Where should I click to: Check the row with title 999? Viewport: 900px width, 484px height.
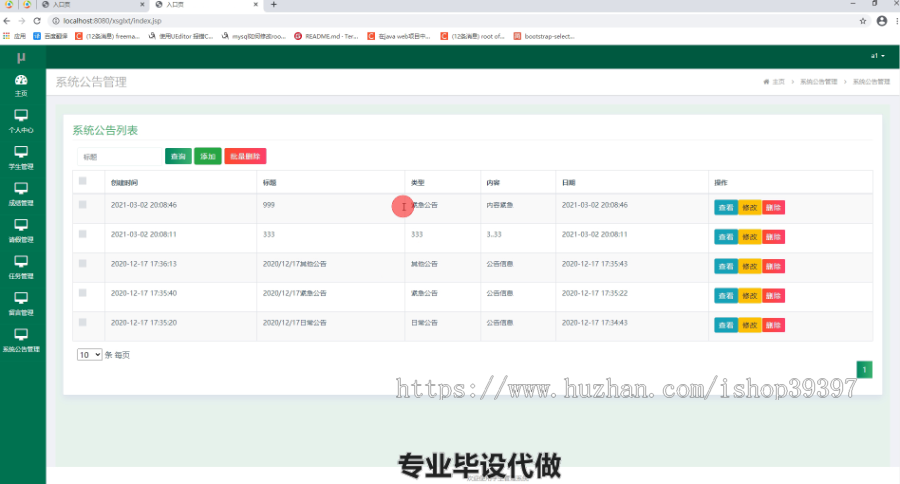83,204
